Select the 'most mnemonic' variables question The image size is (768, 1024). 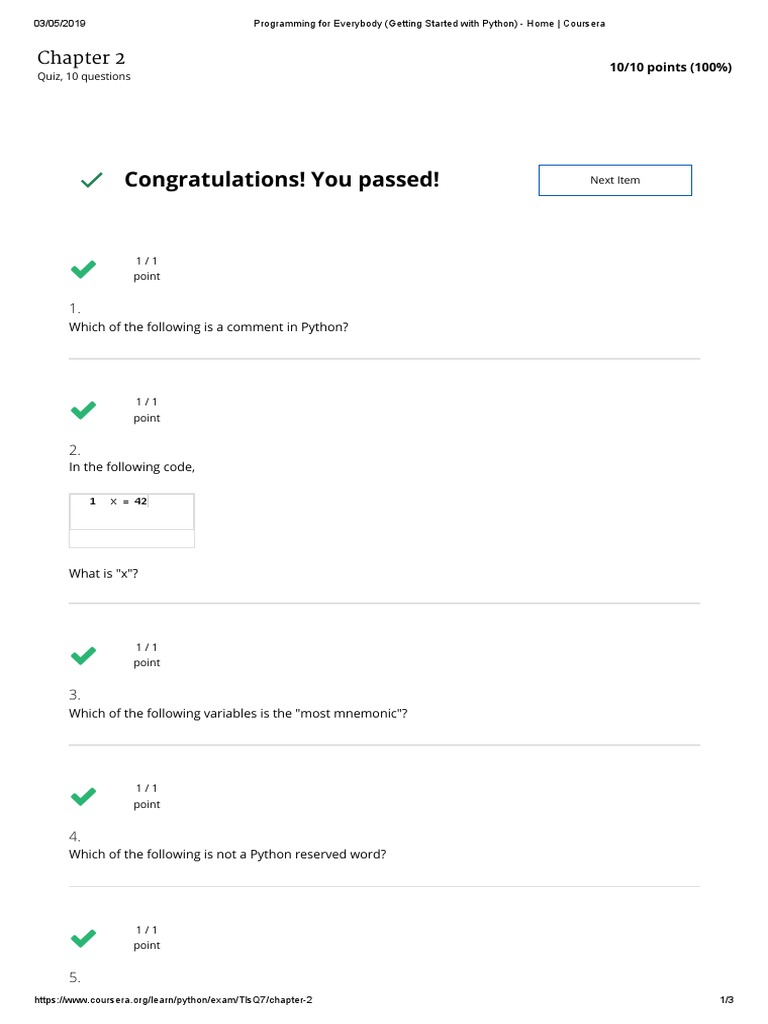click(x=238, y=713)
